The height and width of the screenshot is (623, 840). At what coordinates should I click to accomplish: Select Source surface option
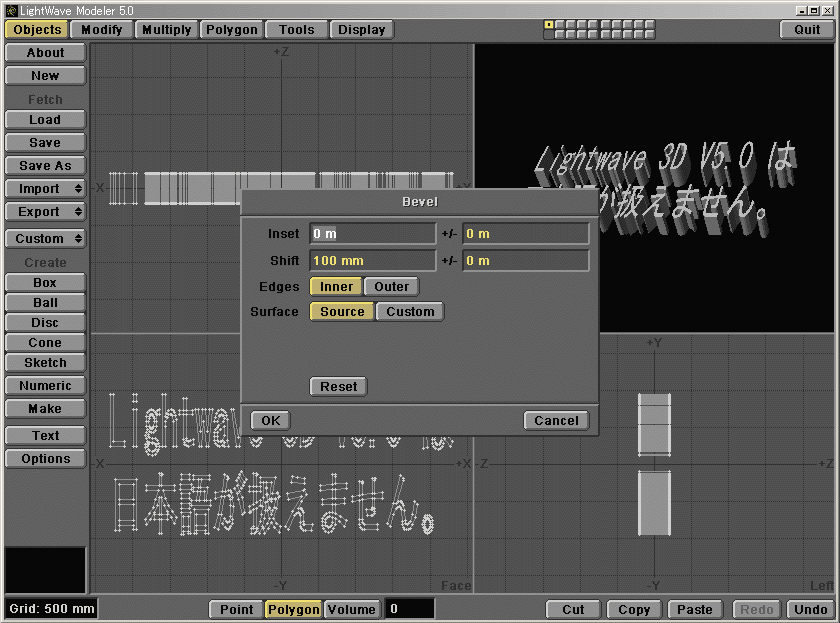coord(342,312)
